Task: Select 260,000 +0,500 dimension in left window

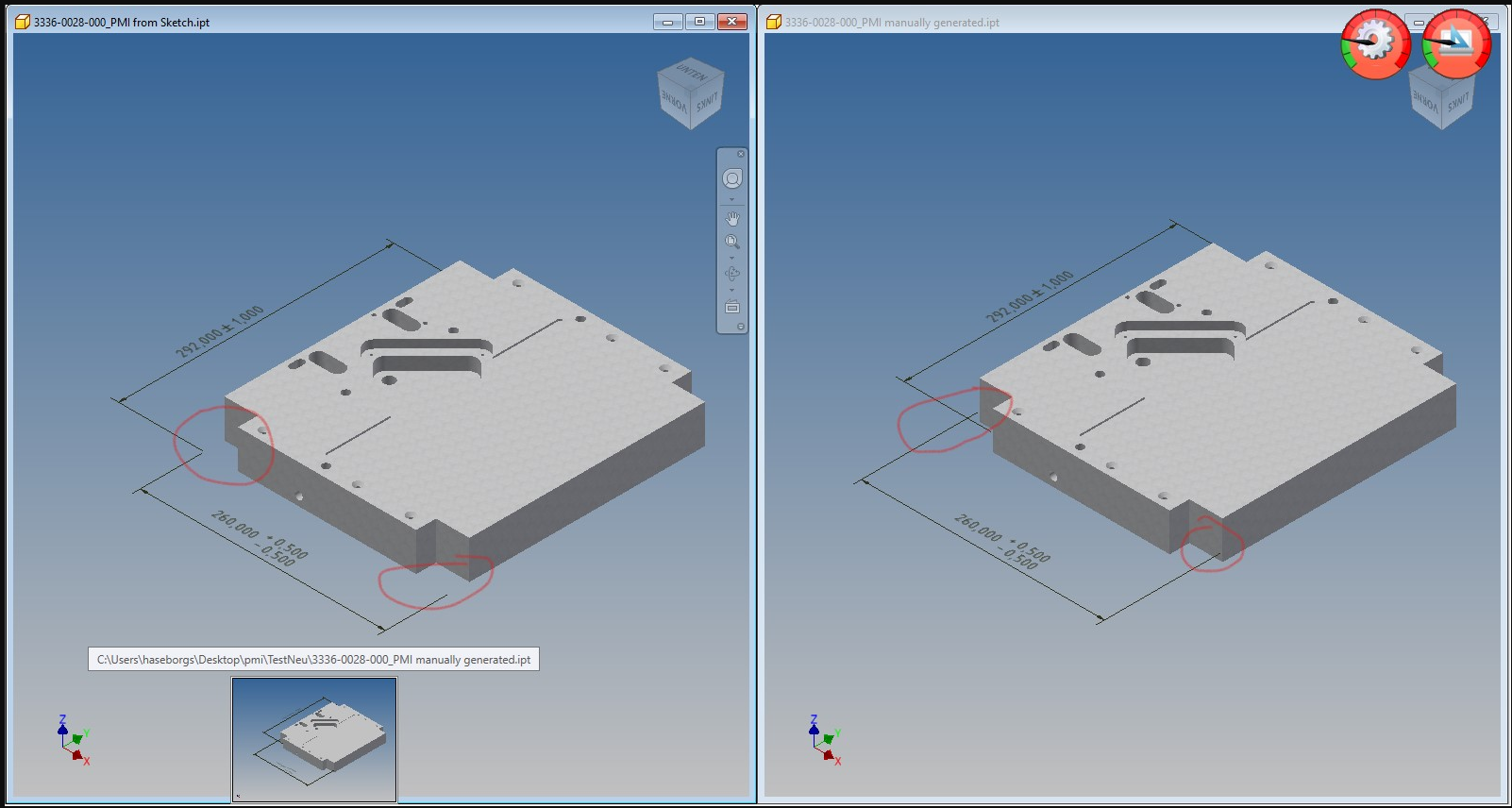Action: click(260, 539)
